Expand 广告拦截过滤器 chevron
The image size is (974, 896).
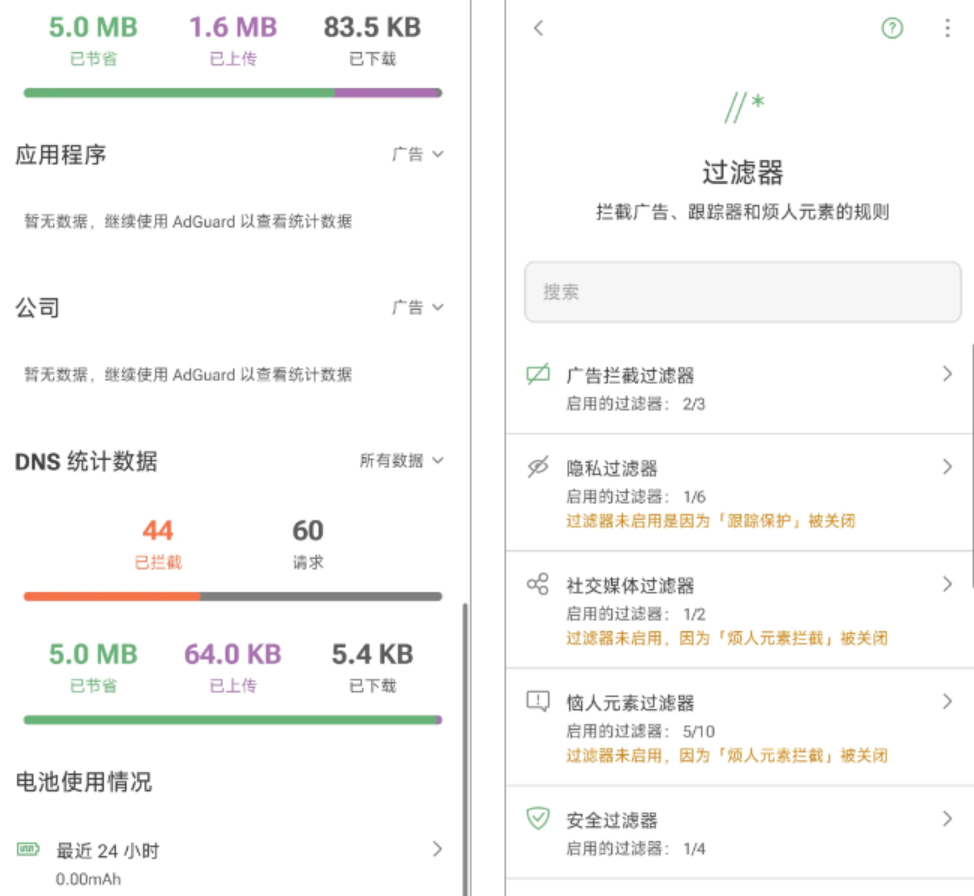(947, 374)
